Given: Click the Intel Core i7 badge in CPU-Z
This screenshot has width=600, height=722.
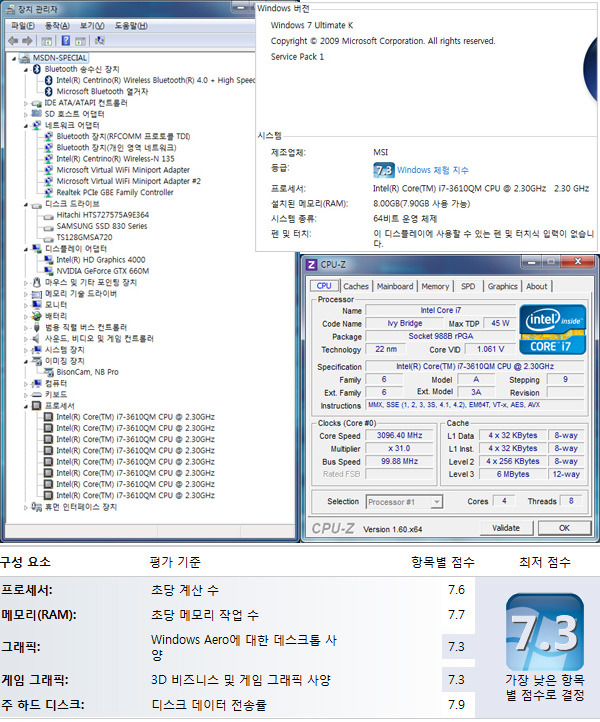Looking at the screenshot, I should click(553, 329).
